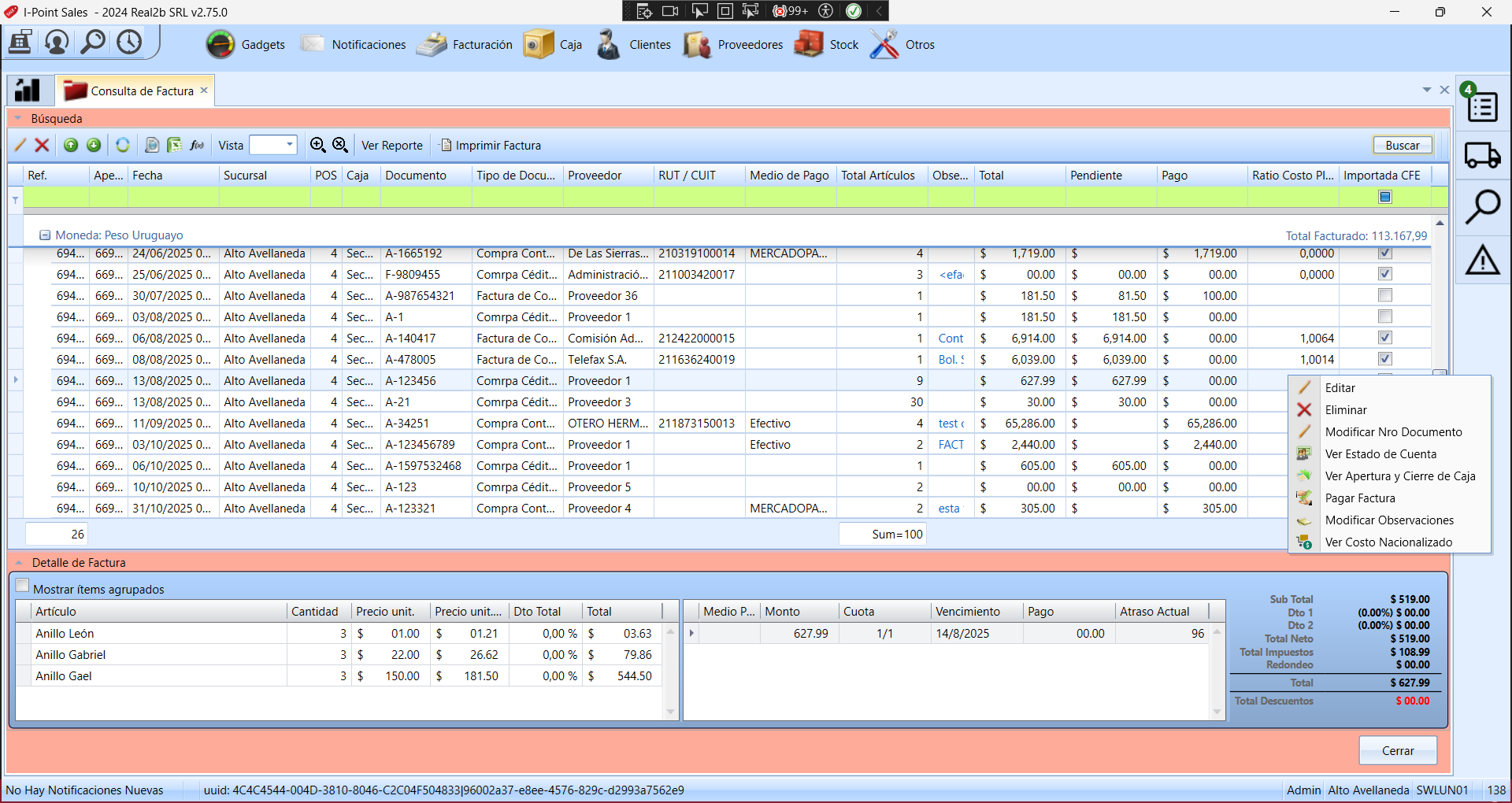Toggle Importada CFE checkbox for A-1665192
This screenshot has width=1512, height=803.
(x=1385, y=253)
